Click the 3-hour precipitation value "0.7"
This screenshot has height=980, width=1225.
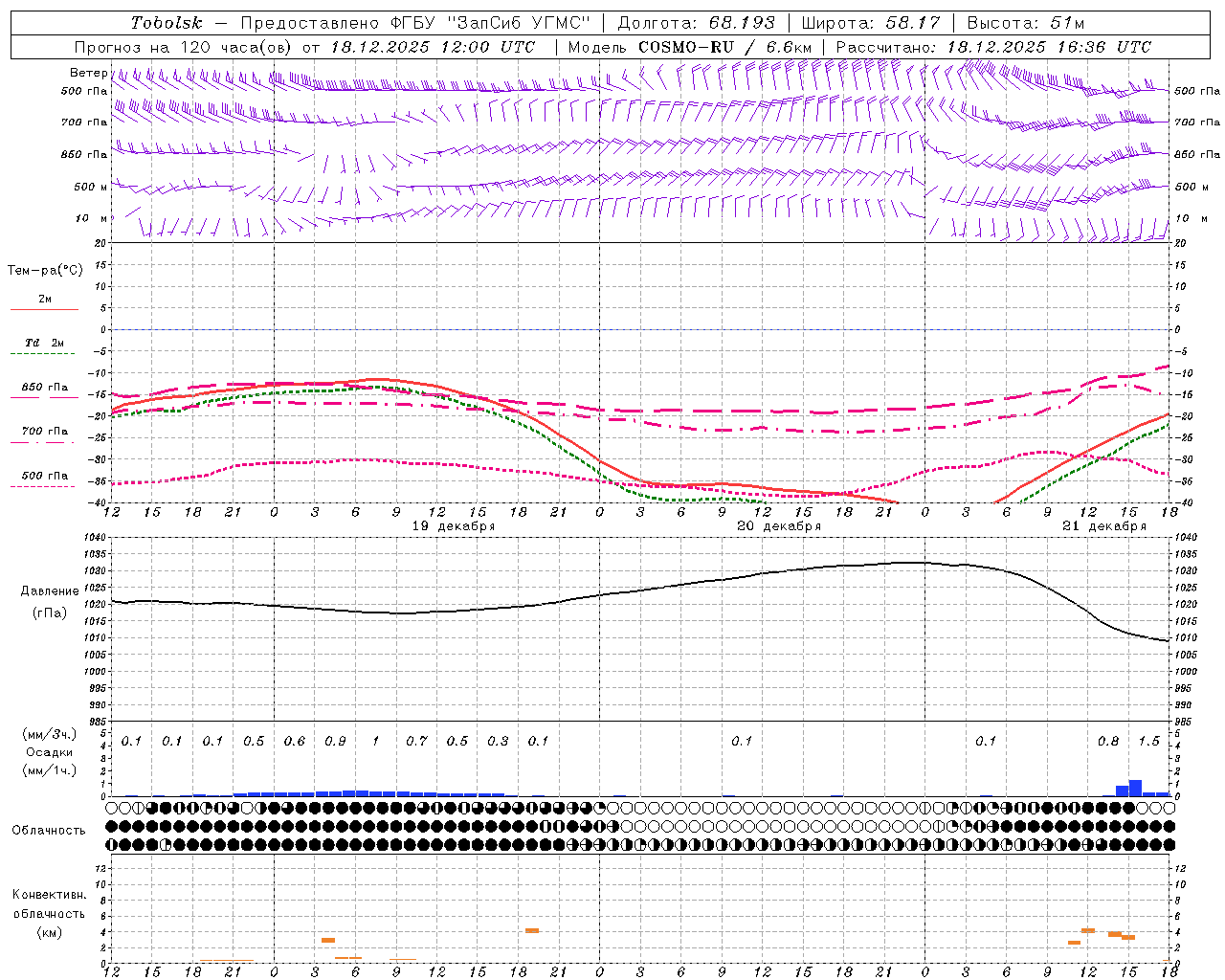pyautogui.click(x=416, y=742)
